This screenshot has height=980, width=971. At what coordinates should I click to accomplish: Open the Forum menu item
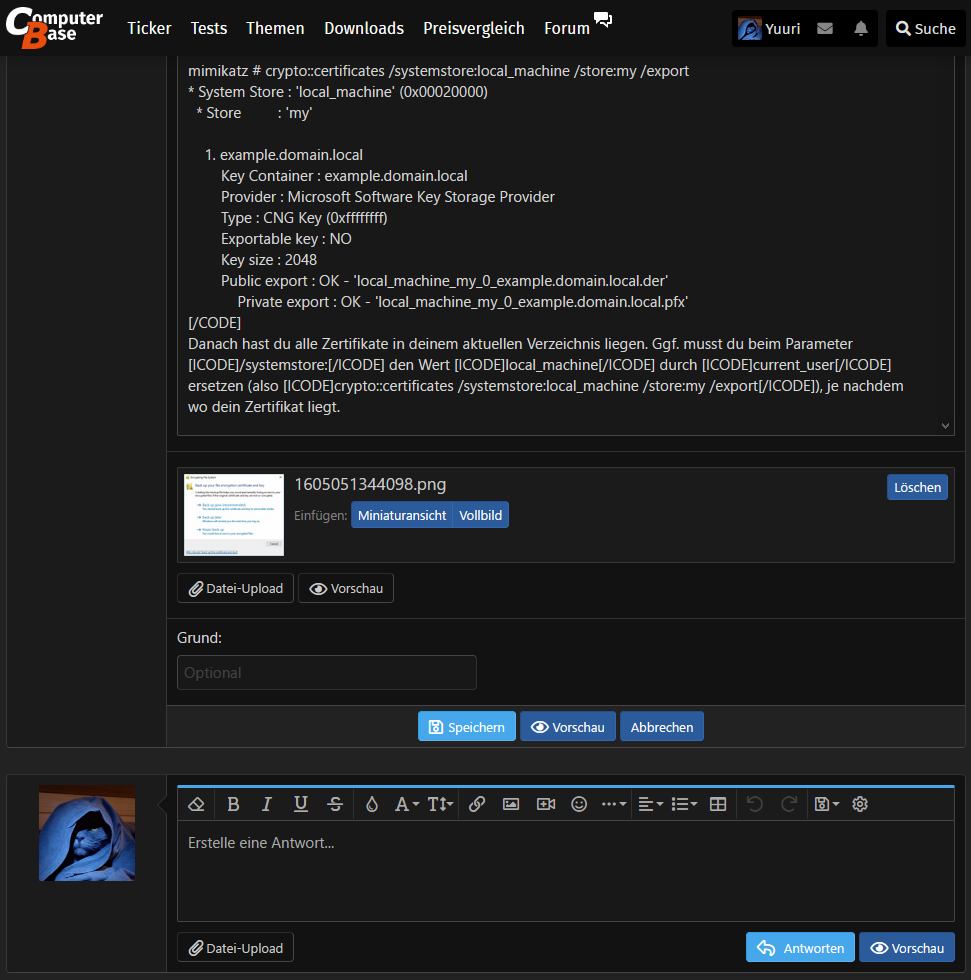pos(567,28)
